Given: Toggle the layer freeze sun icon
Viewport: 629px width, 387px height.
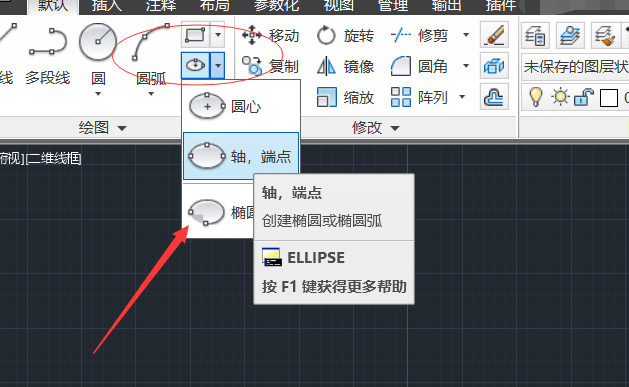Looking at the screenshot, I should point(560,97).
